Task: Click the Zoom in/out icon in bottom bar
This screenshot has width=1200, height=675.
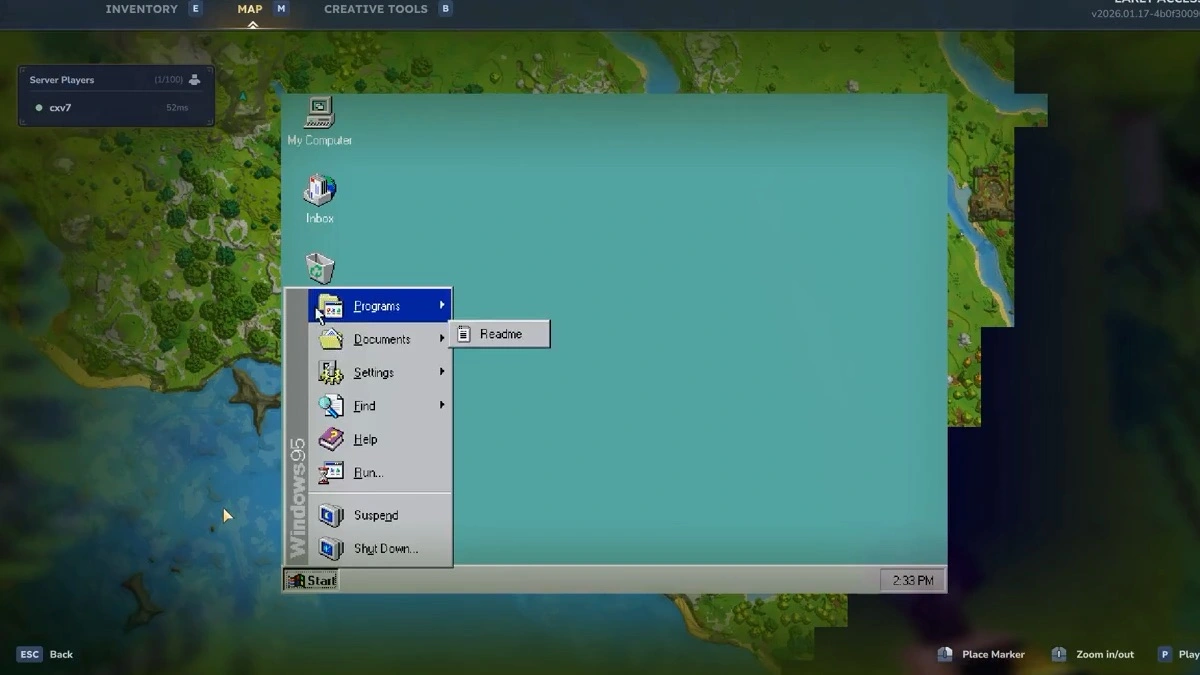Action: [x=1059, y=654]
